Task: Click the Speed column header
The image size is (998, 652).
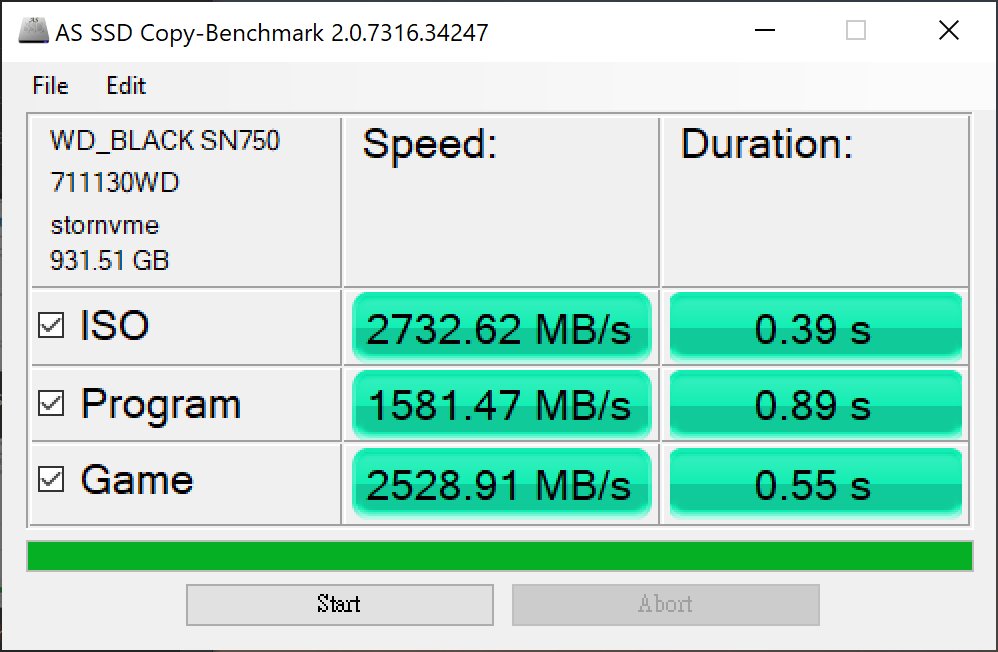Action: pyautogui.click(x=430, y=144)
